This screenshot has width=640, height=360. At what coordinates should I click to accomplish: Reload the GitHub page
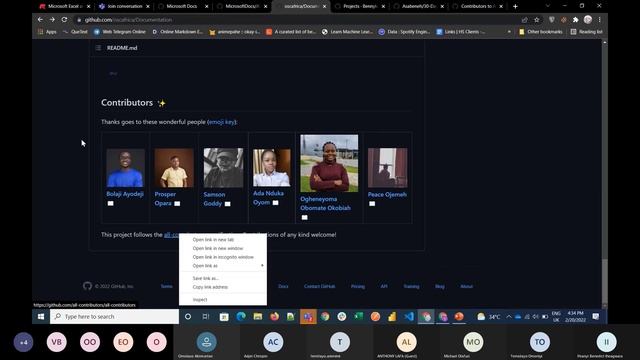click(64, 20)
